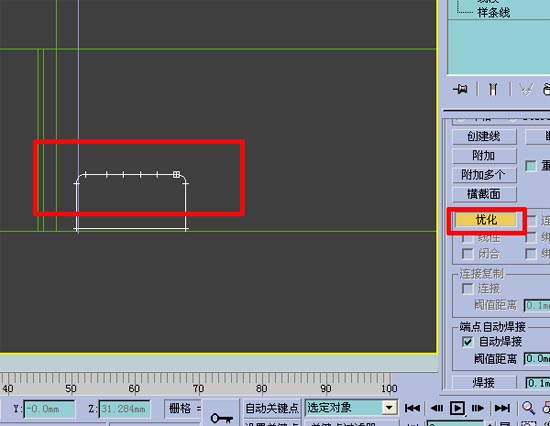Step back one frame

click(x=436, y=408)
